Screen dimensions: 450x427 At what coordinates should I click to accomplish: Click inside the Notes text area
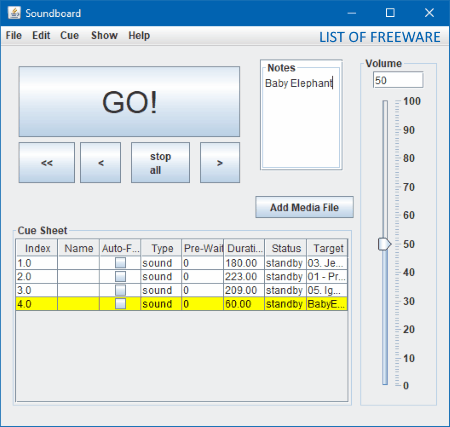(x=301, y=120)
